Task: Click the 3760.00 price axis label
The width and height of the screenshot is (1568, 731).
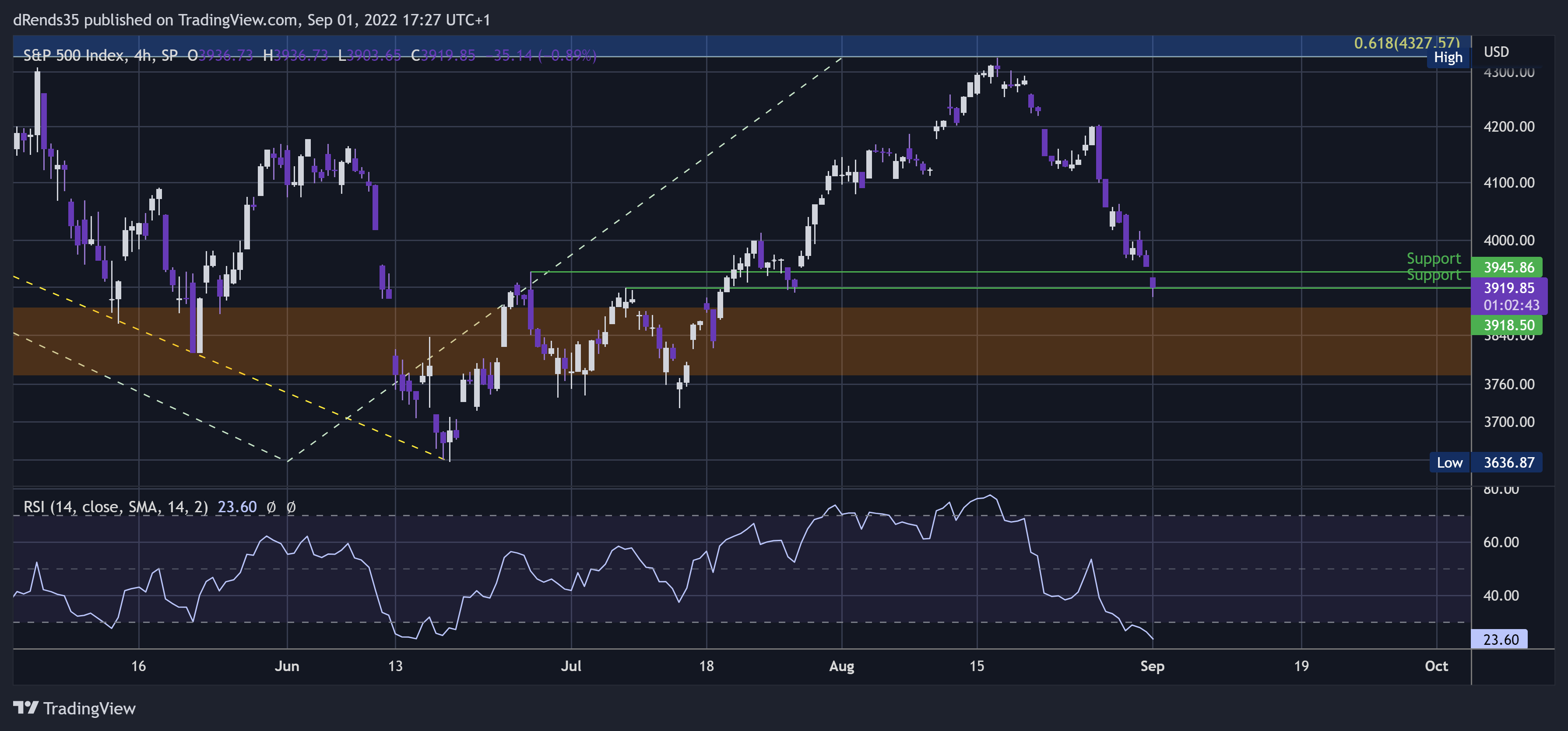Action: tap(1508, 384)
